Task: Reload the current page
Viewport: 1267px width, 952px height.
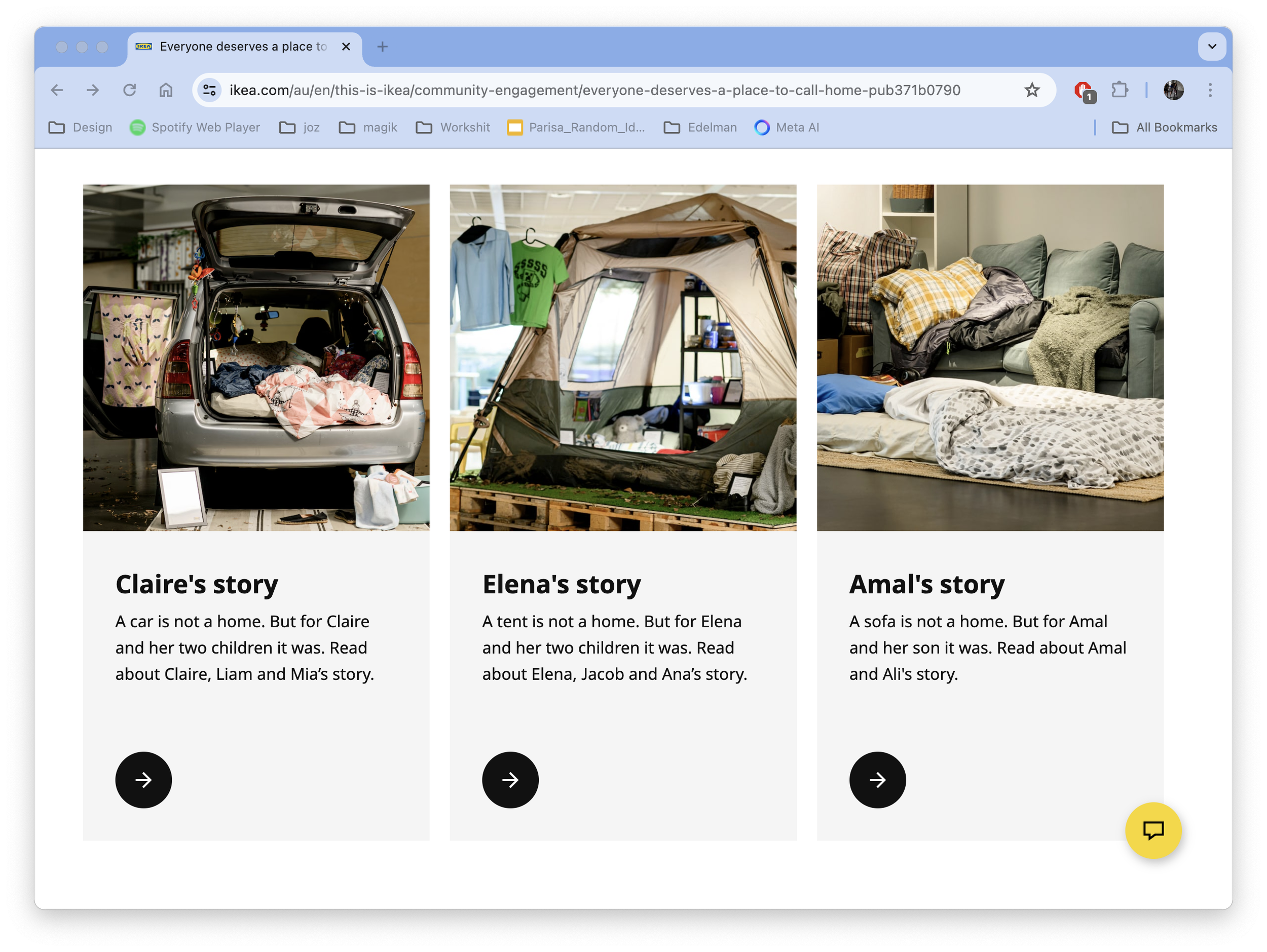Action: [x=129, y=90]
